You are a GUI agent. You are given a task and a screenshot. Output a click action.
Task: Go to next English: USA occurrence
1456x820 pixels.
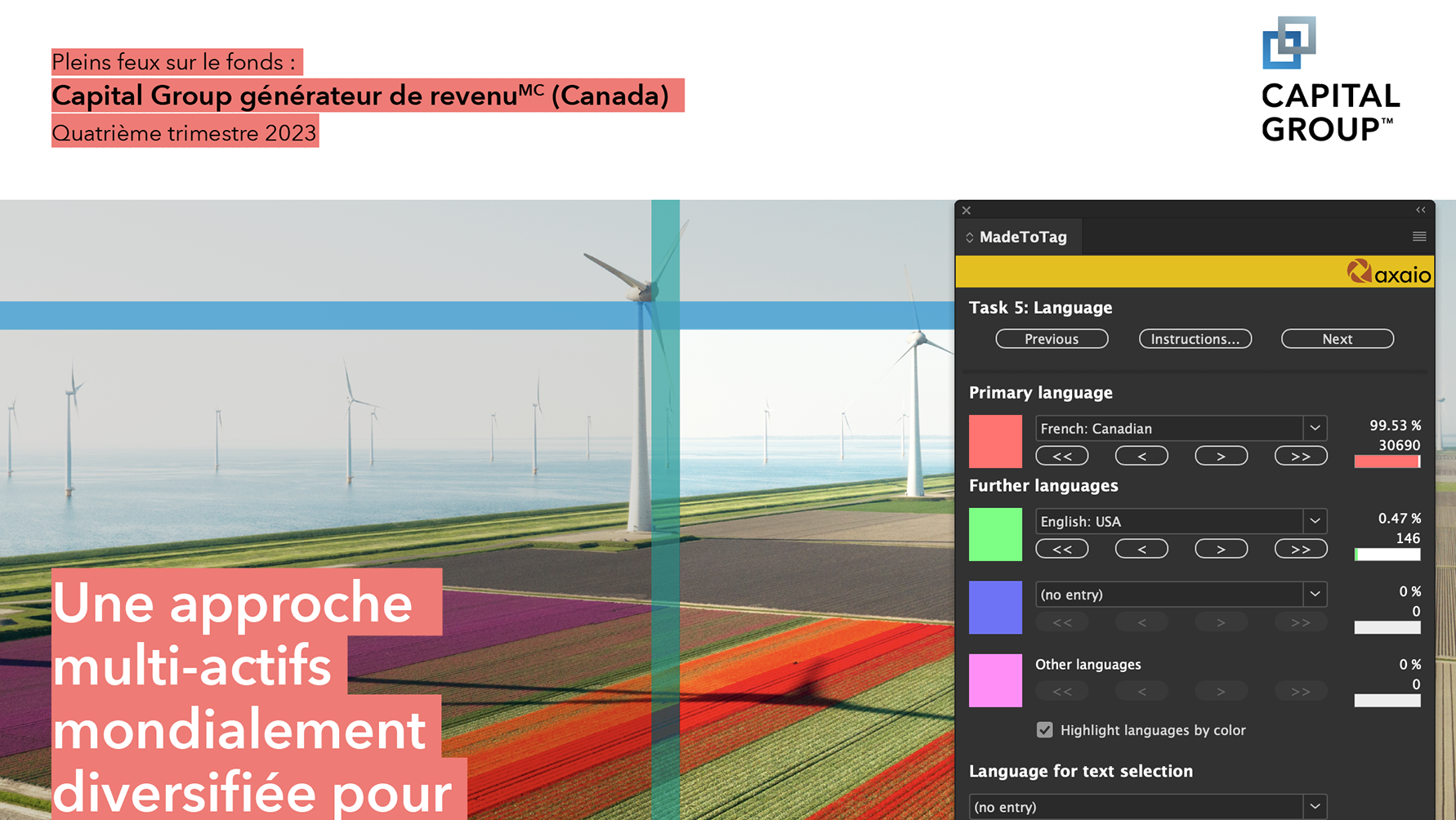(1222, 550)
